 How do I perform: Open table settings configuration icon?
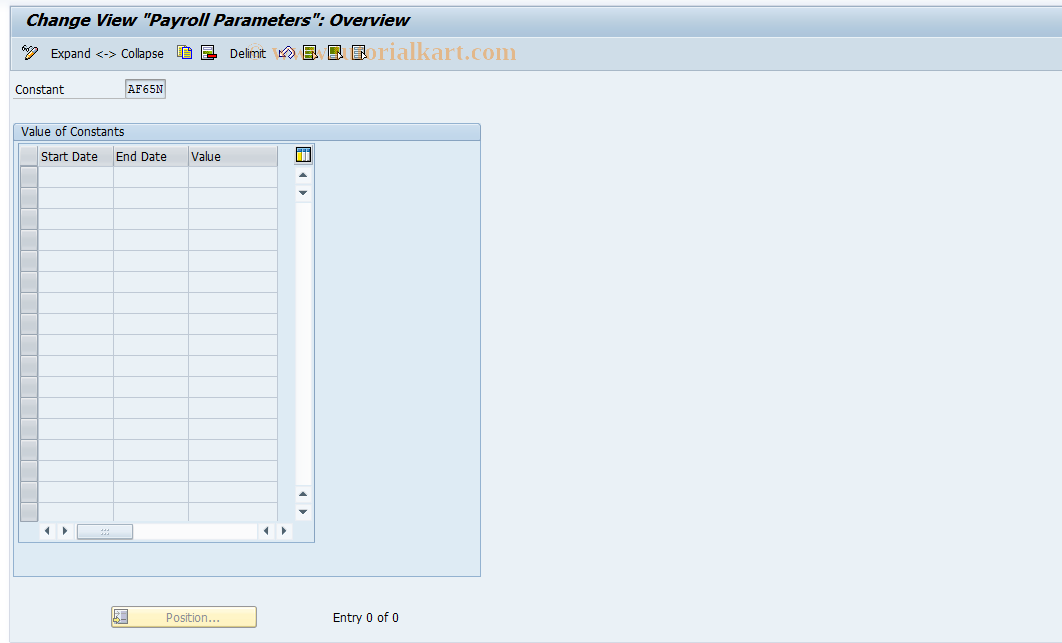(x=303, y=155)
